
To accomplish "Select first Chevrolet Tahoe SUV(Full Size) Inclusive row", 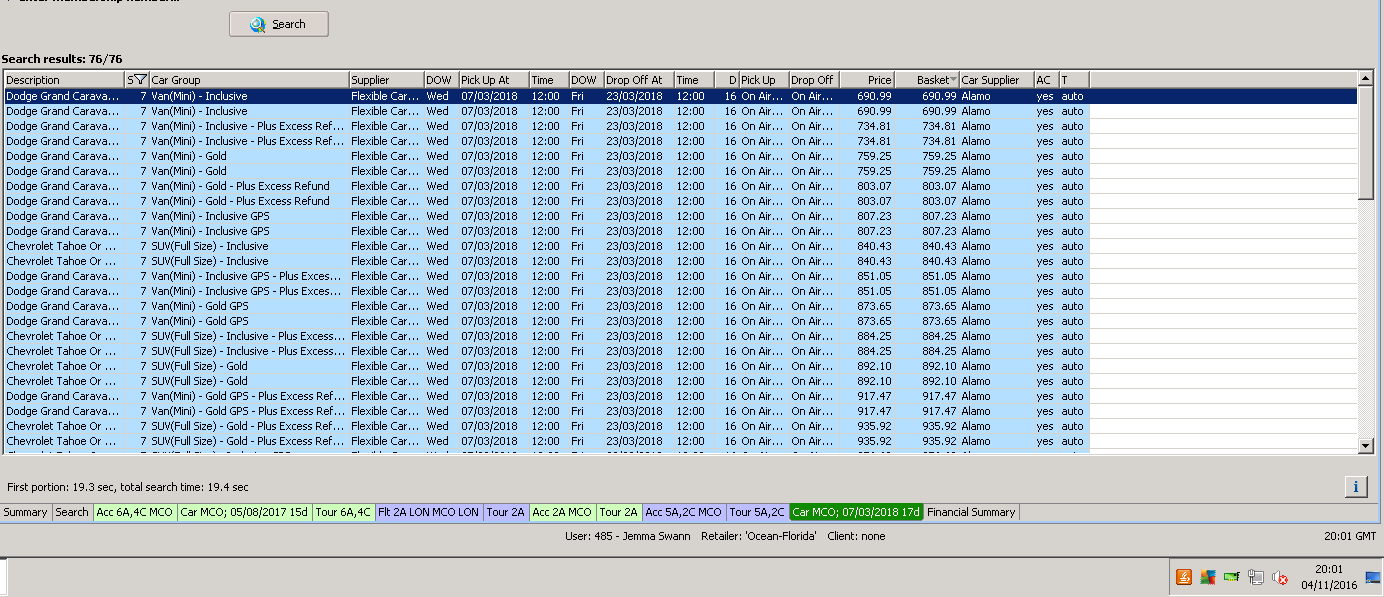I will pos(200,246).
